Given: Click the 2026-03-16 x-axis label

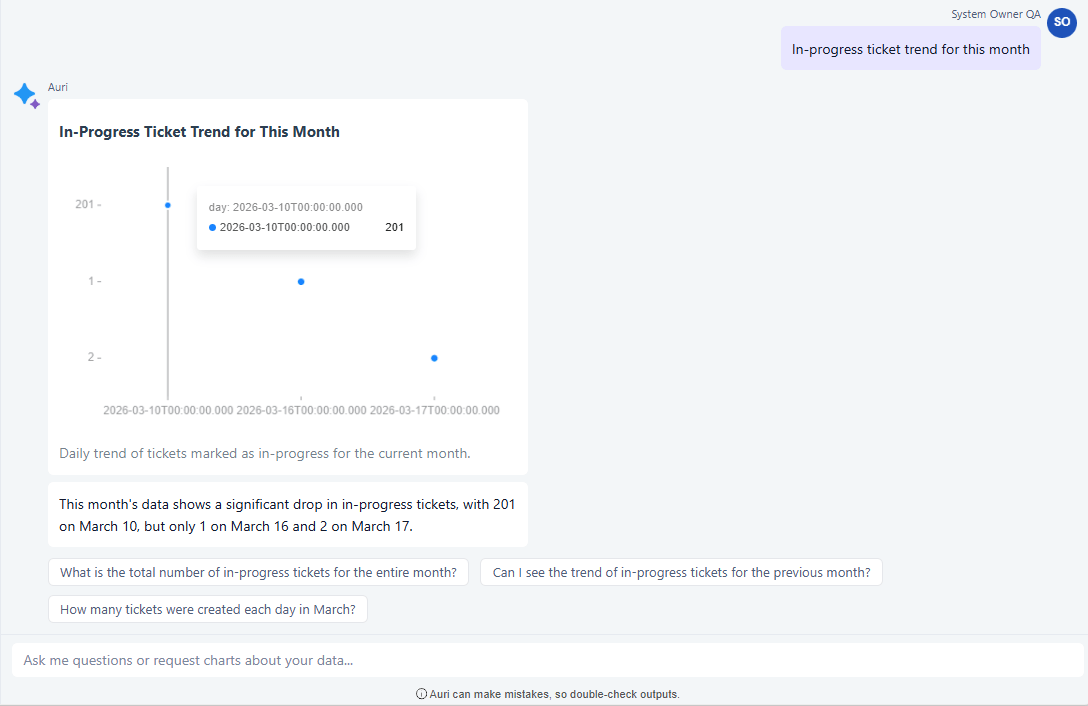Looking at the screenshot, I should point(301,410).
